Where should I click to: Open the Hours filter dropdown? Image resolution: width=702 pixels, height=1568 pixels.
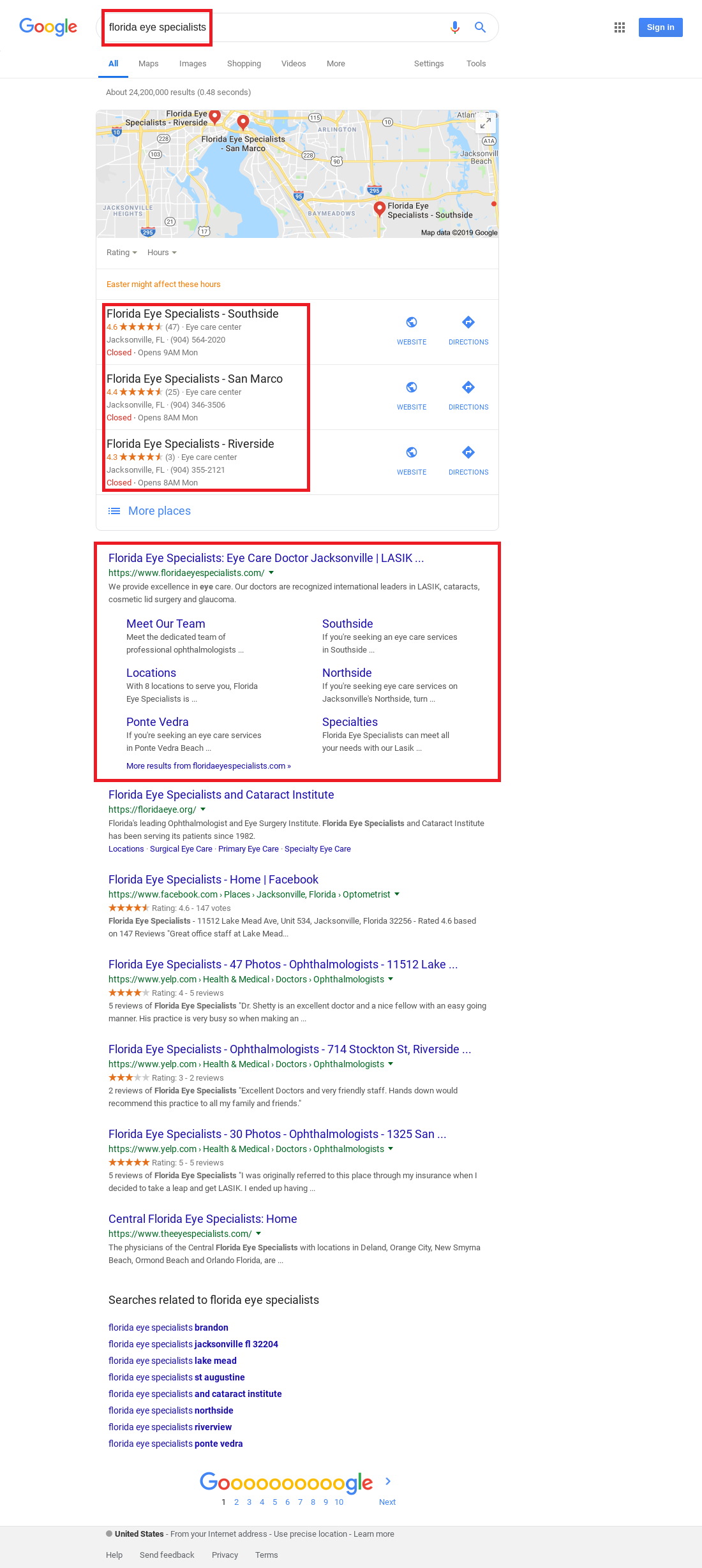pyautogui.click(x=161, y=253)
